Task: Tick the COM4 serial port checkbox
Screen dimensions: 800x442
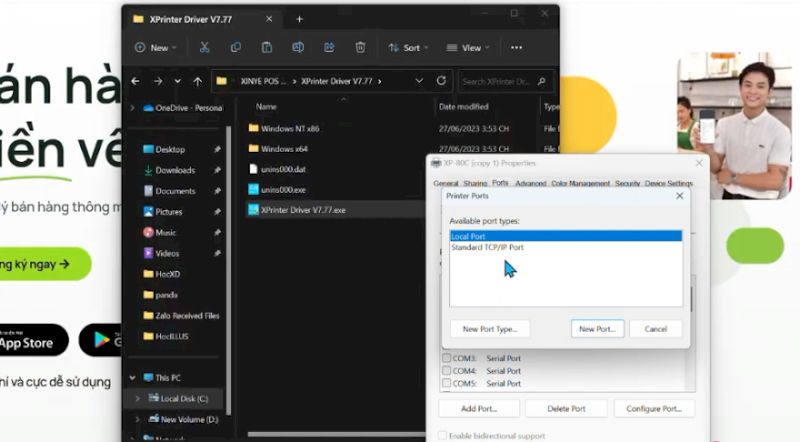Action: coord(446,371)
